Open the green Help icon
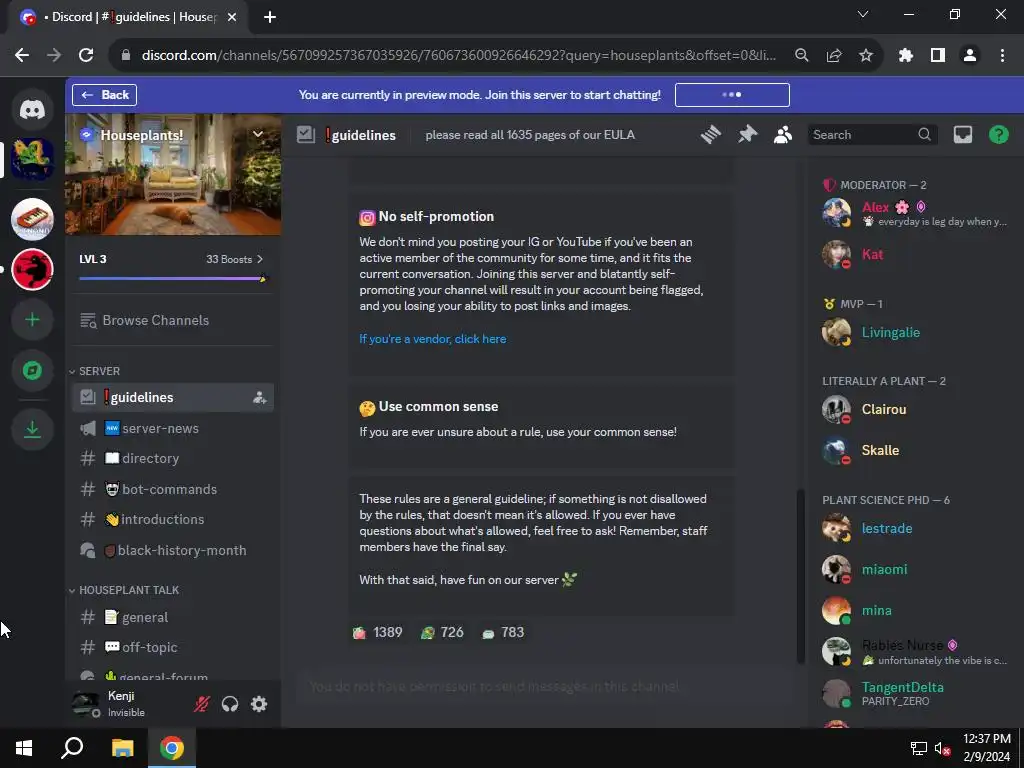 pos(999,135)
